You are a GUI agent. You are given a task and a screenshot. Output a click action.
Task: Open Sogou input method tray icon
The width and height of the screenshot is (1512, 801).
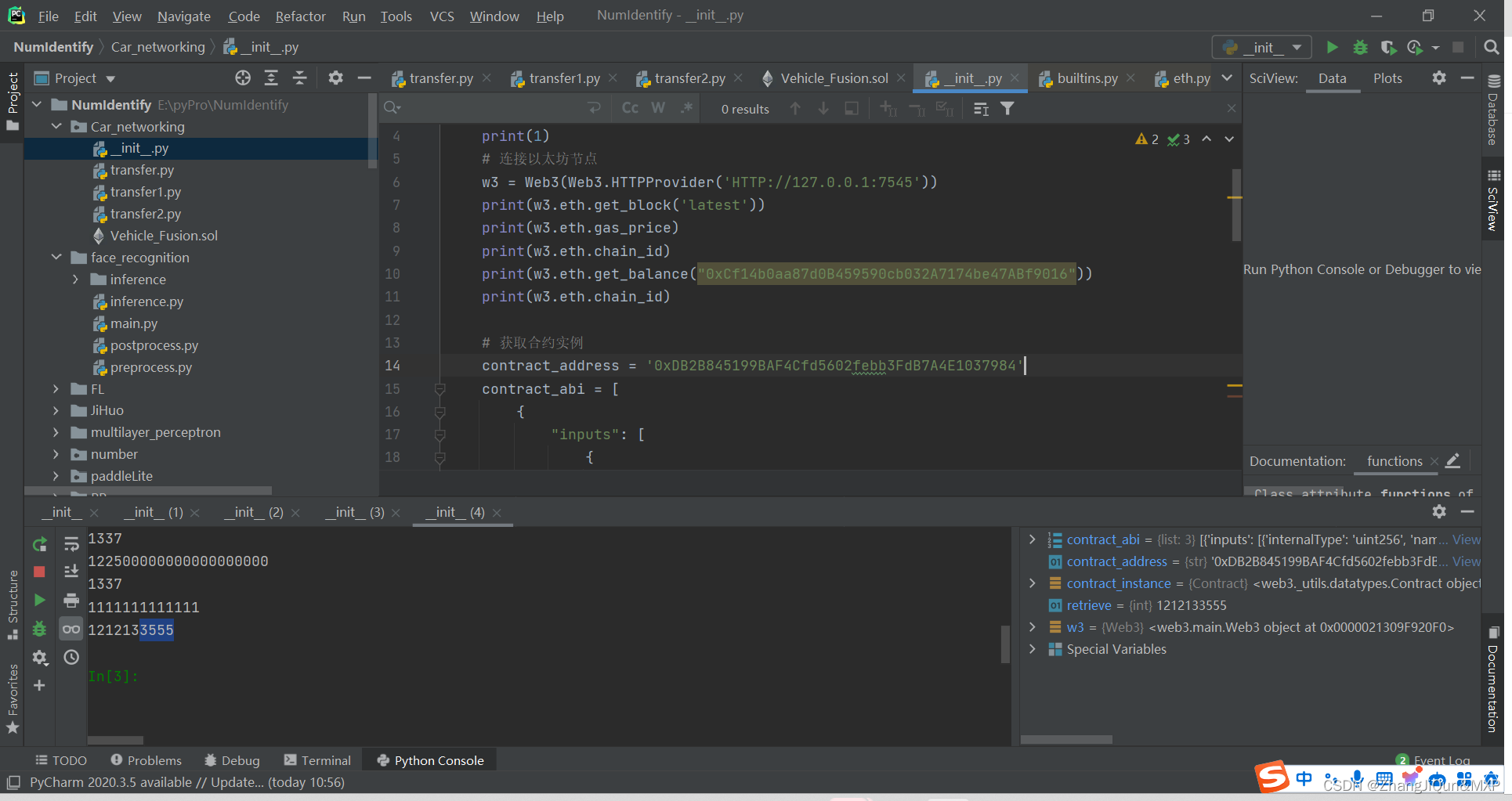(x=1272, y=778)
